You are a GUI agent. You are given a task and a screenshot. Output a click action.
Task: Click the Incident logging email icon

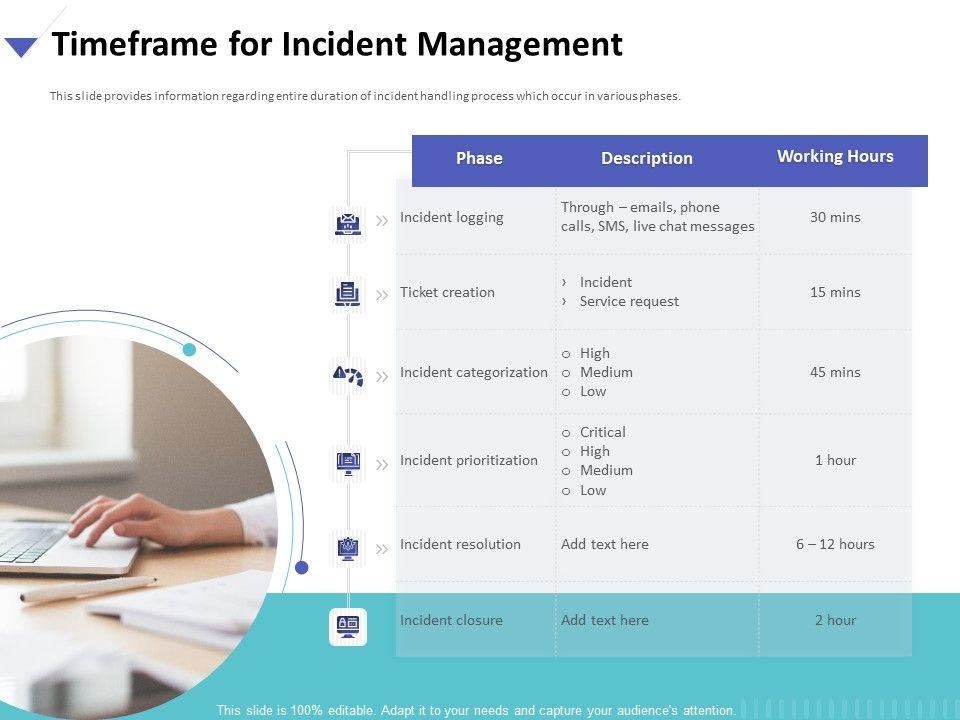(348, 224)
